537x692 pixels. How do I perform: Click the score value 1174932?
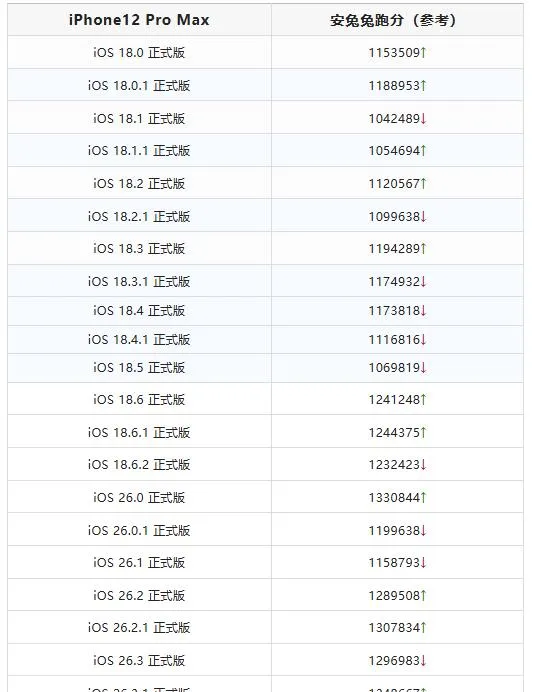pyautogui.click(x=394, y=282)
